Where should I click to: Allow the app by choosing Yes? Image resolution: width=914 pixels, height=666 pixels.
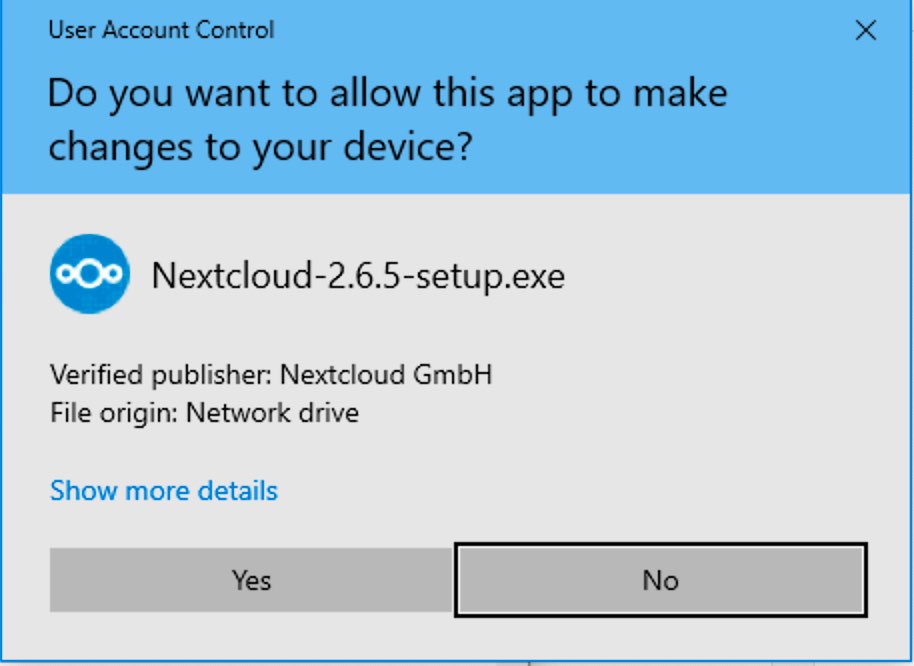pos(251,580)
